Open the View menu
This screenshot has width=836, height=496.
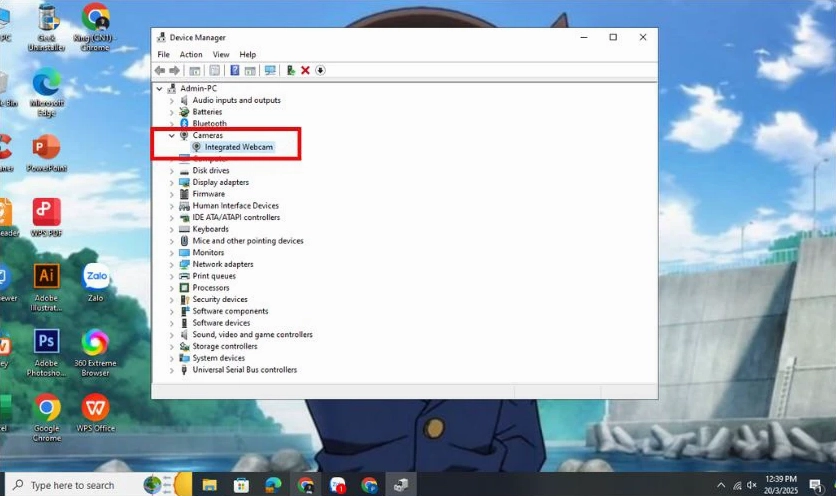220,54
